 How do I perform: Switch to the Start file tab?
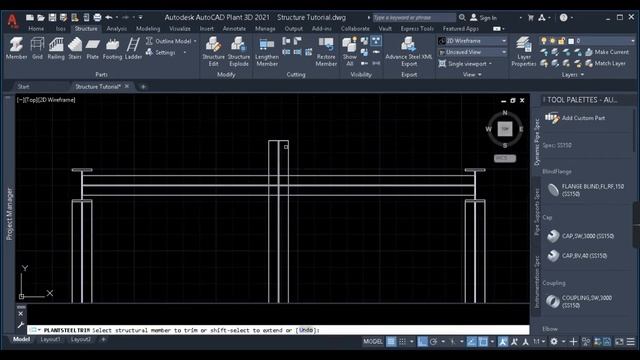coord(23,87)
